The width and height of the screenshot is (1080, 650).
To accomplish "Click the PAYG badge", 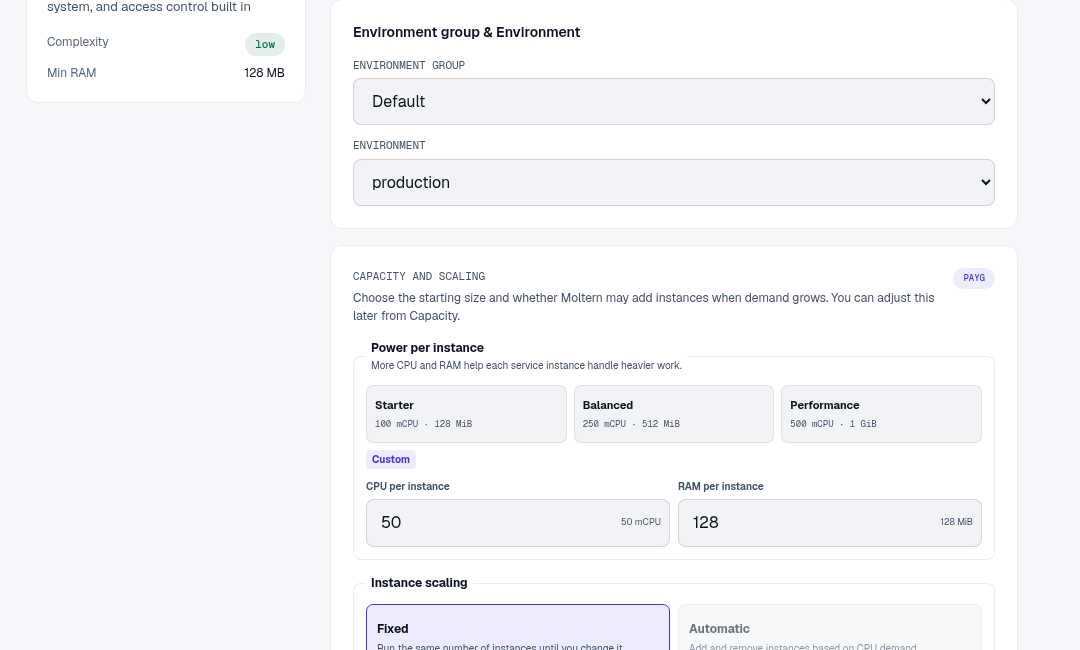I will click(974, 278).
